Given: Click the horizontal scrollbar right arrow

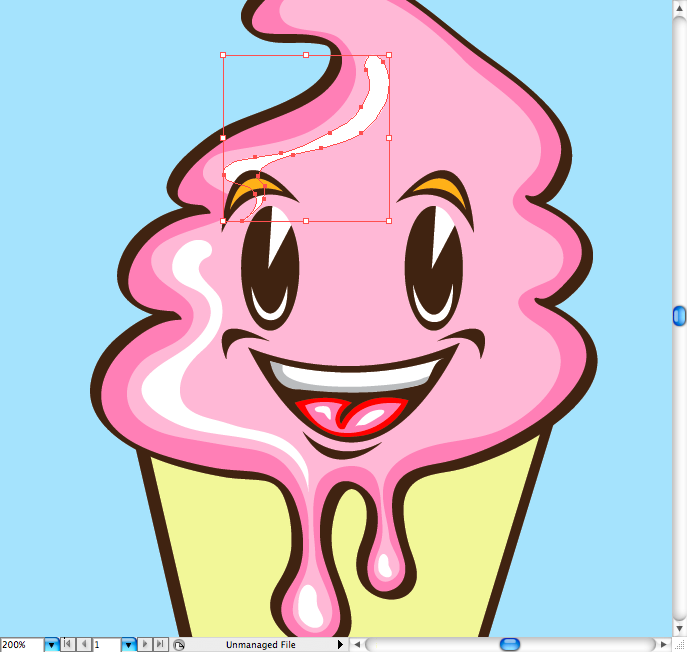Looking at the screenshot, I should tap(663, 645).
